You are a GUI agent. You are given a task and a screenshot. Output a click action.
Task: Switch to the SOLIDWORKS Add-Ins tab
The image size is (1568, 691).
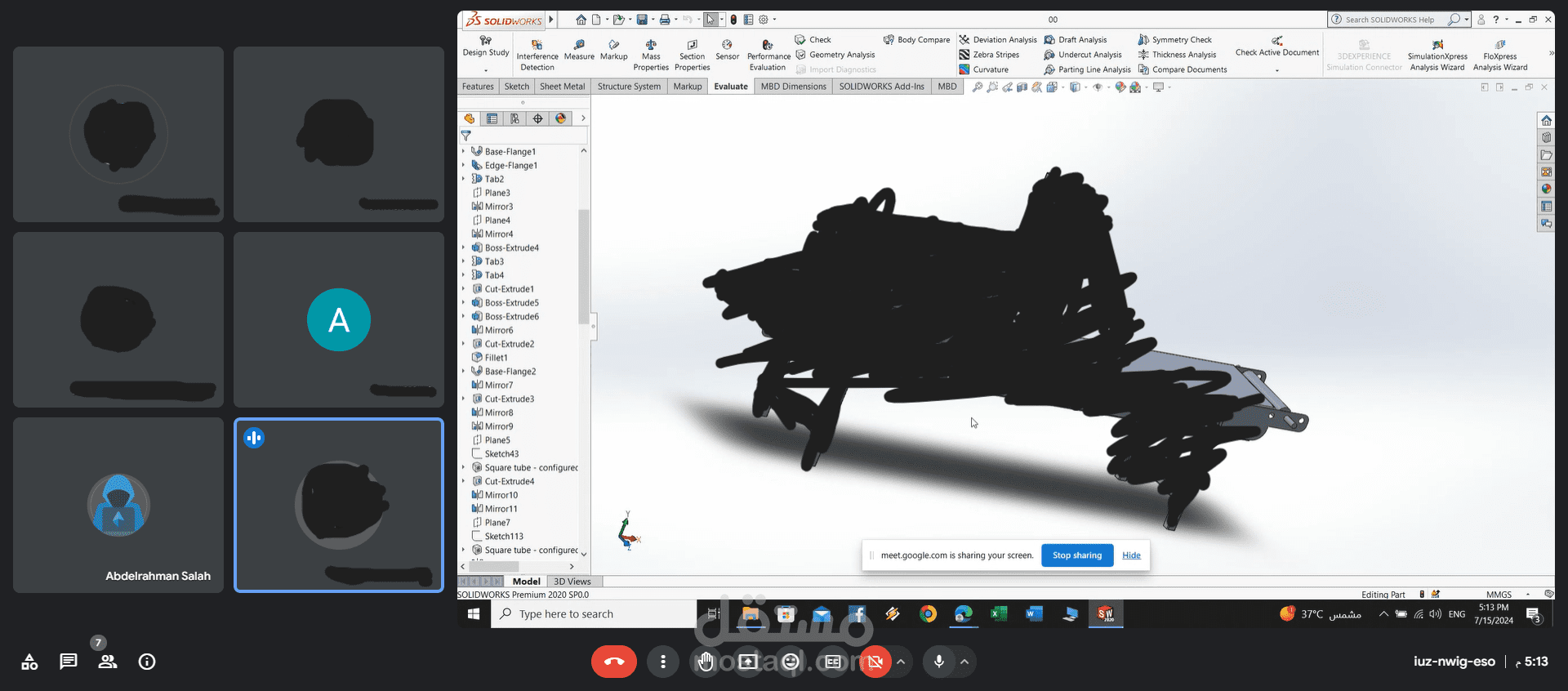coord(882,87)
